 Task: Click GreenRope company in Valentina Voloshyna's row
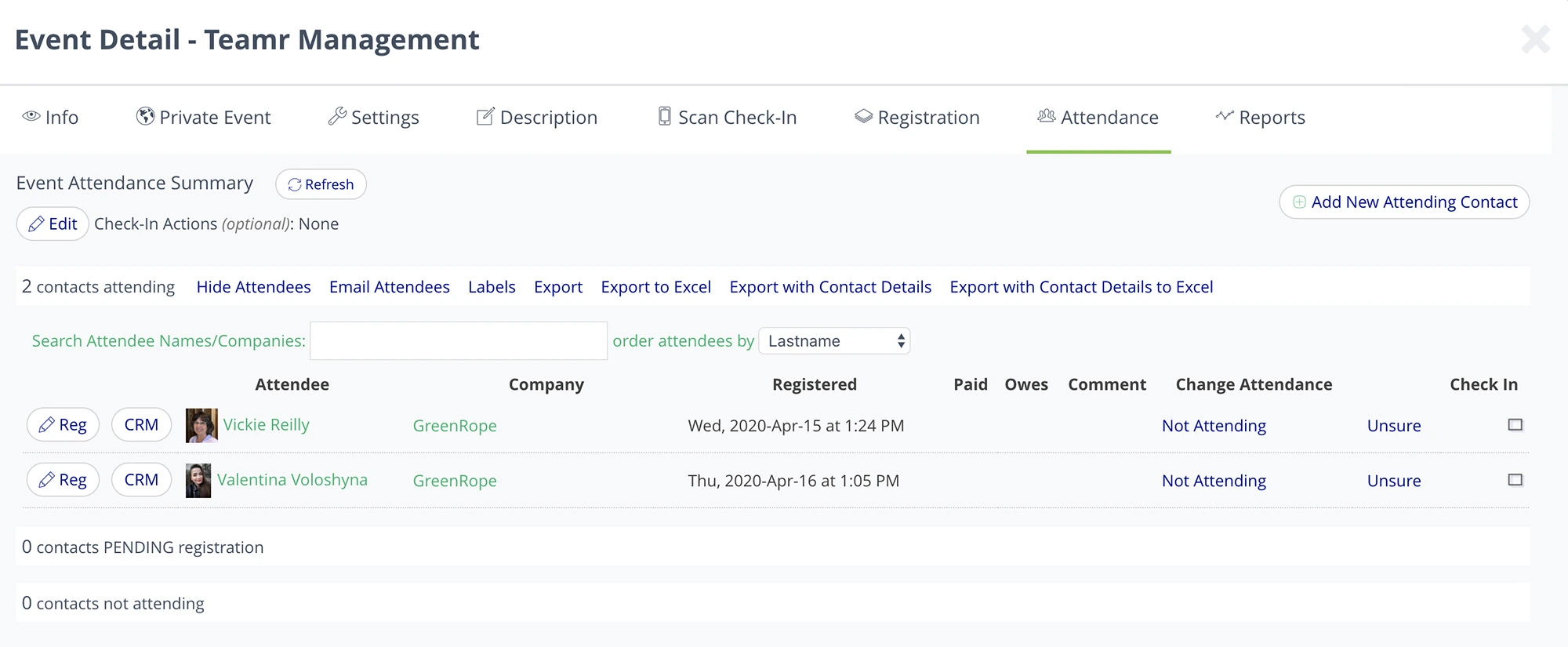click(455, 481)
